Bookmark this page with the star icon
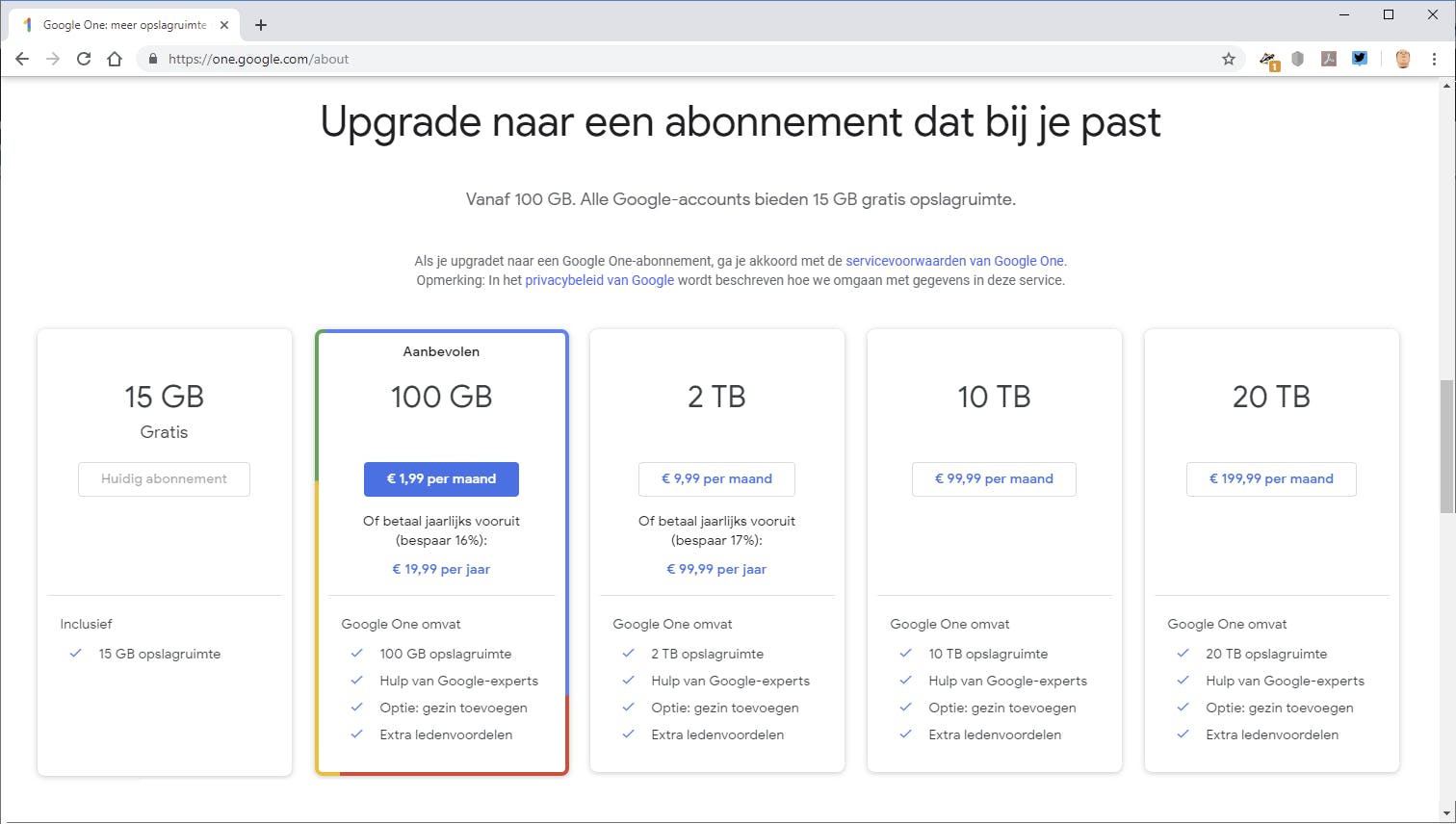Screen dimensions: 1456x824 [x=1229, y=59]
